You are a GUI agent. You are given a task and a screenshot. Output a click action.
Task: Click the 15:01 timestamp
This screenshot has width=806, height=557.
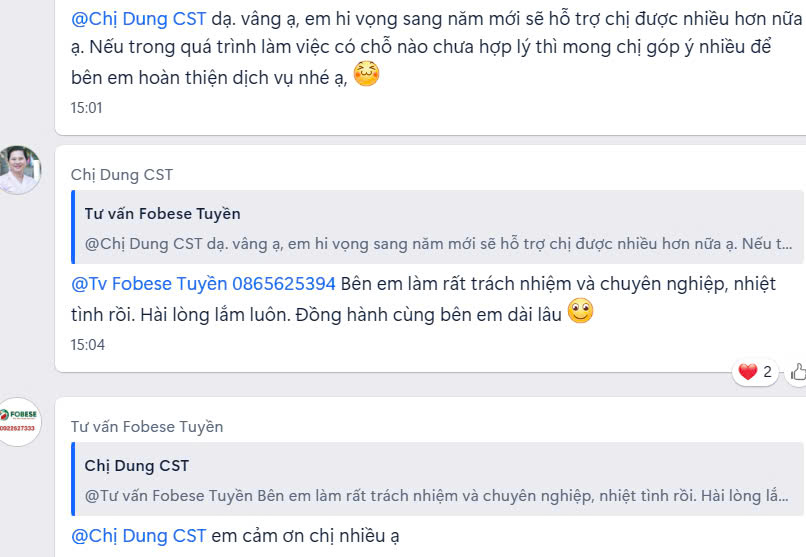point(86,108)
